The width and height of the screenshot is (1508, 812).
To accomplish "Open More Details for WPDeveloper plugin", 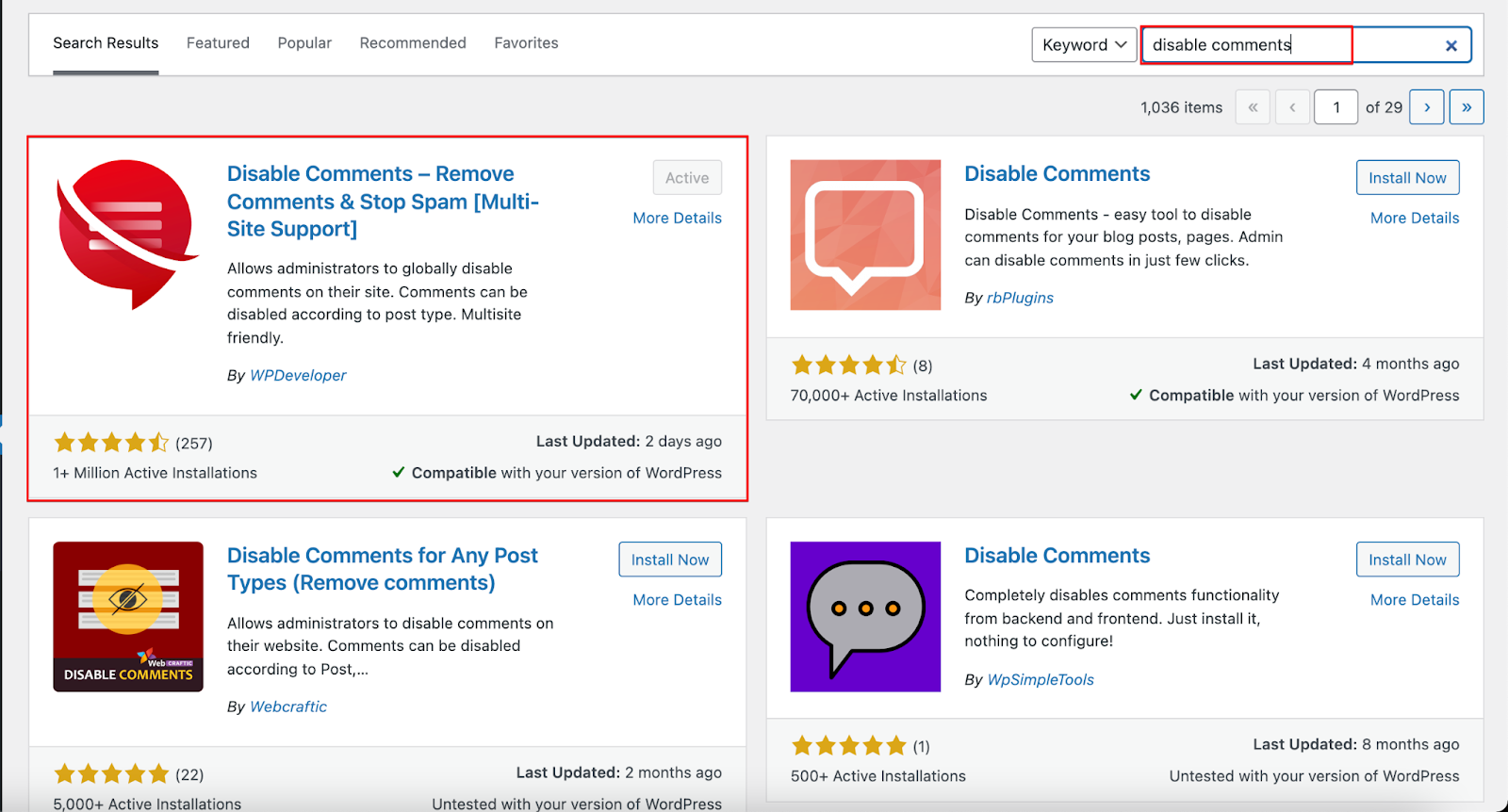I will click(x=677, y=218).
